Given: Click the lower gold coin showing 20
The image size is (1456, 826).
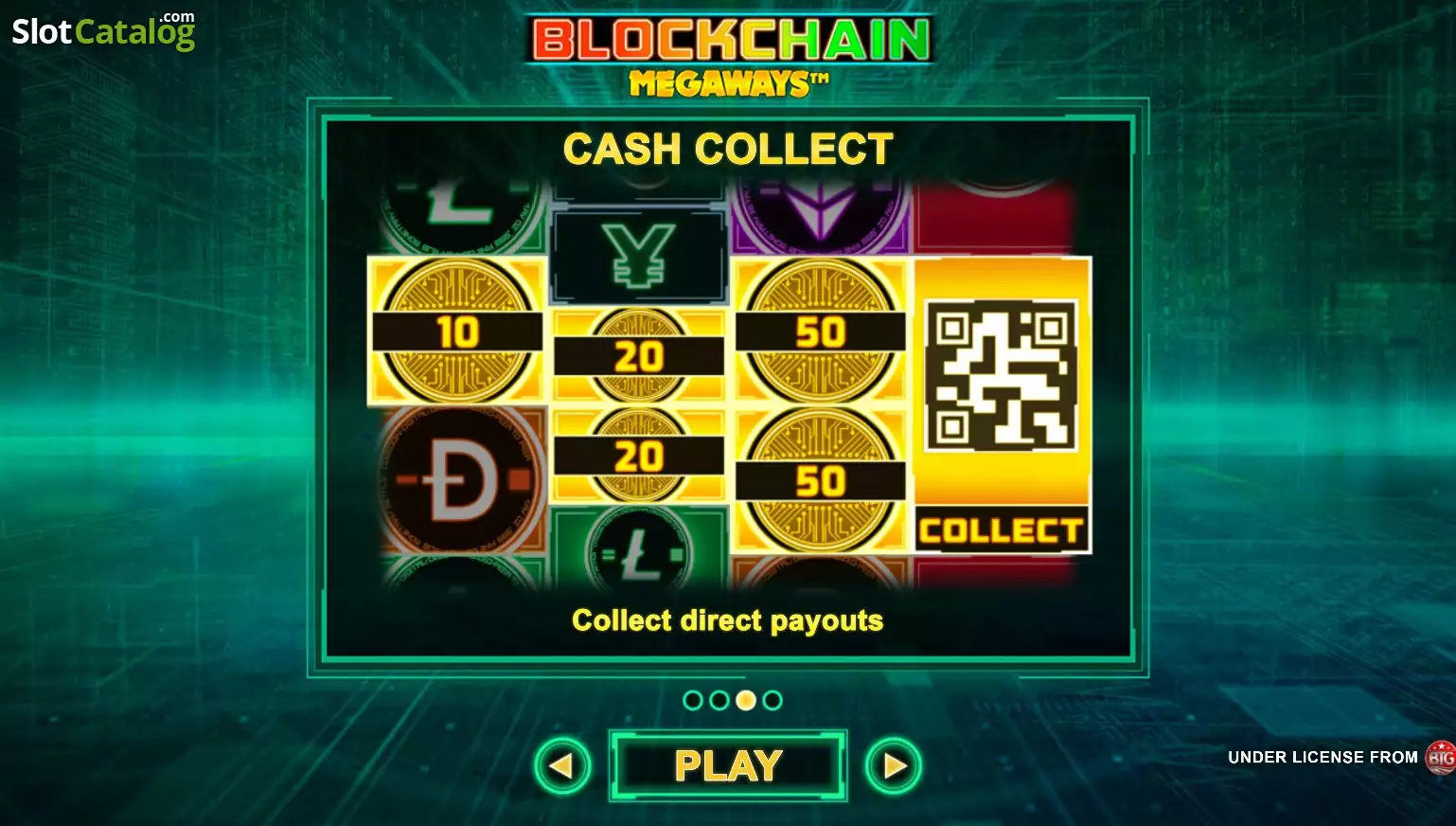Looking at the screenshot, I should click(x=639, y=456).
